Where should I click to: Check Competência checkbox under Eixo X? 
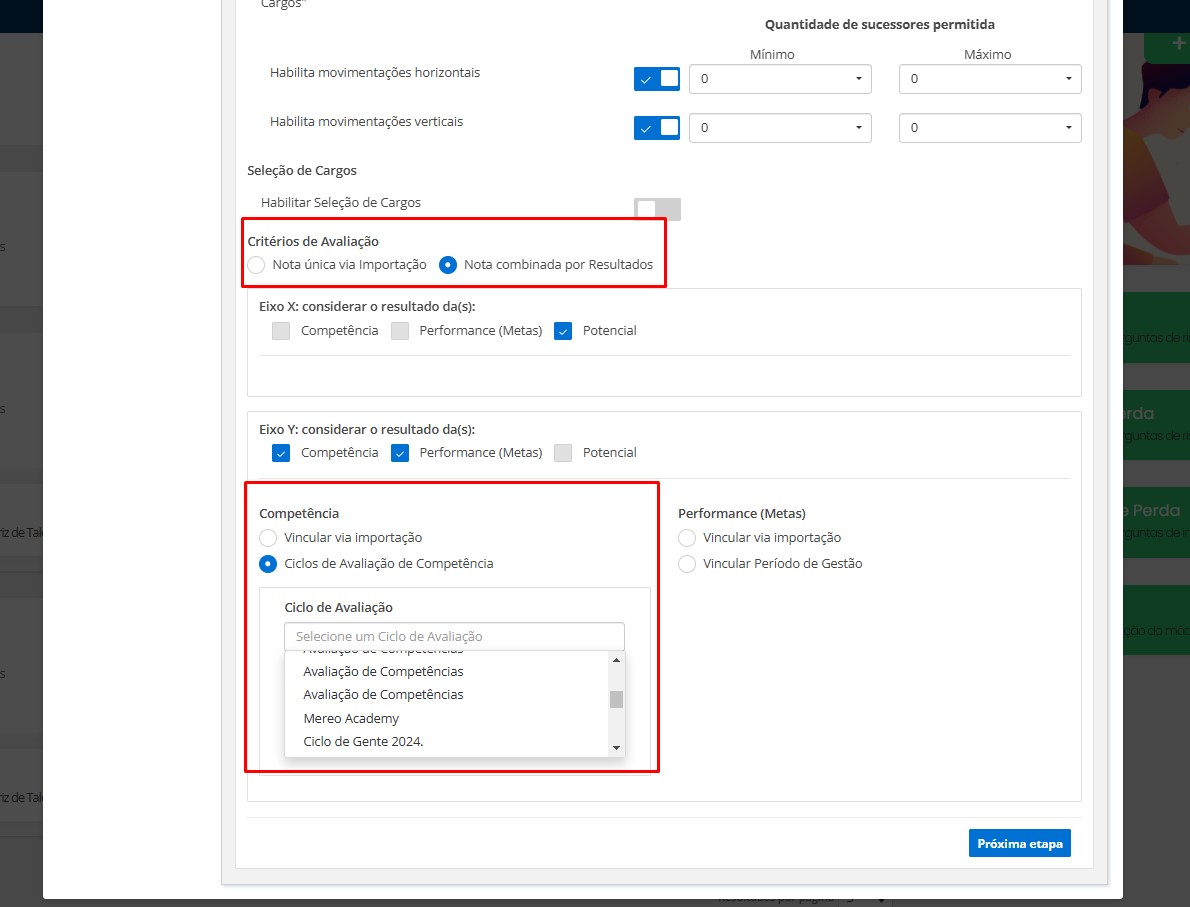click(x=282, y=331)
